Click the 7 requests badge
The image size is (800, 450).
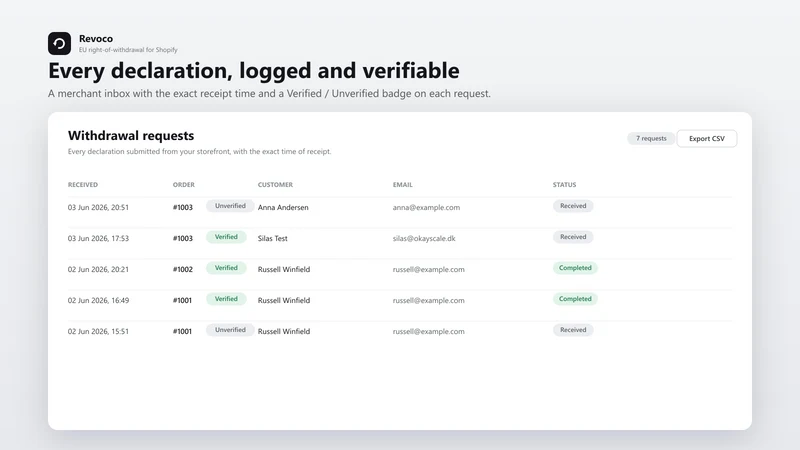point(651,138)
